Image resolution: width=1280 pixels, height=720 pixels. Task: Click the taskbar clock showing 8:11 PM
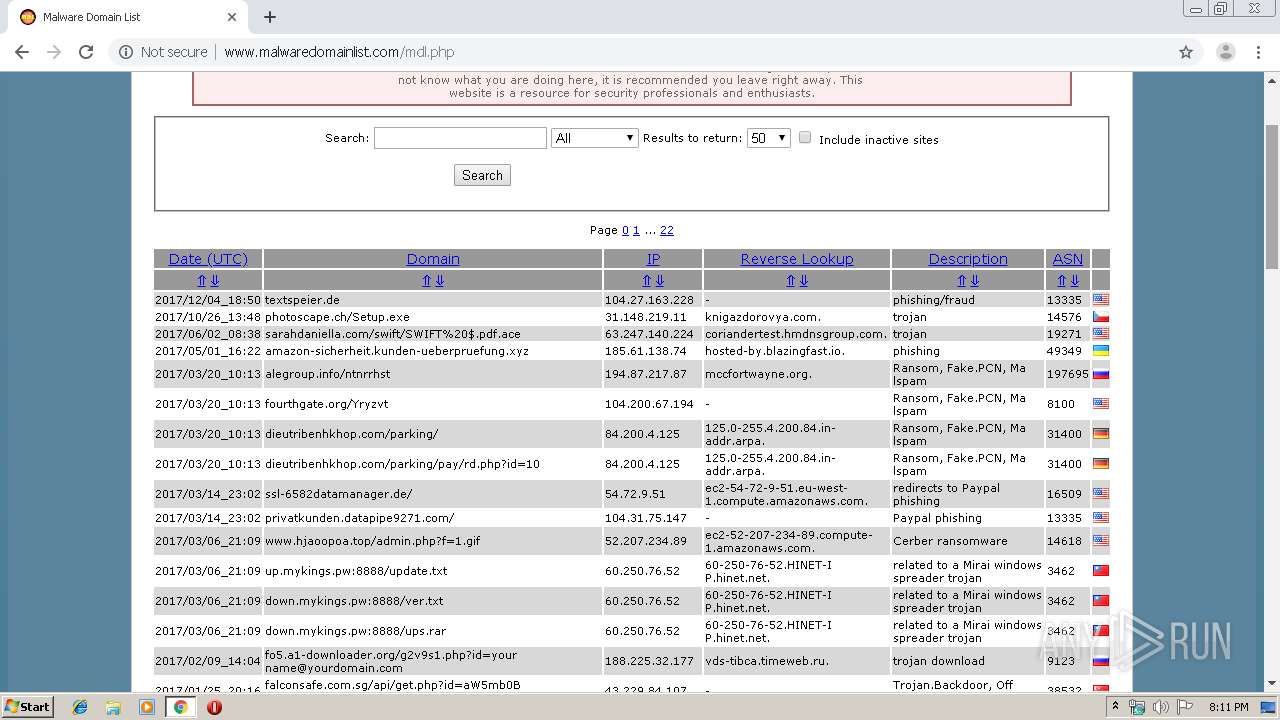(1228, 707)
